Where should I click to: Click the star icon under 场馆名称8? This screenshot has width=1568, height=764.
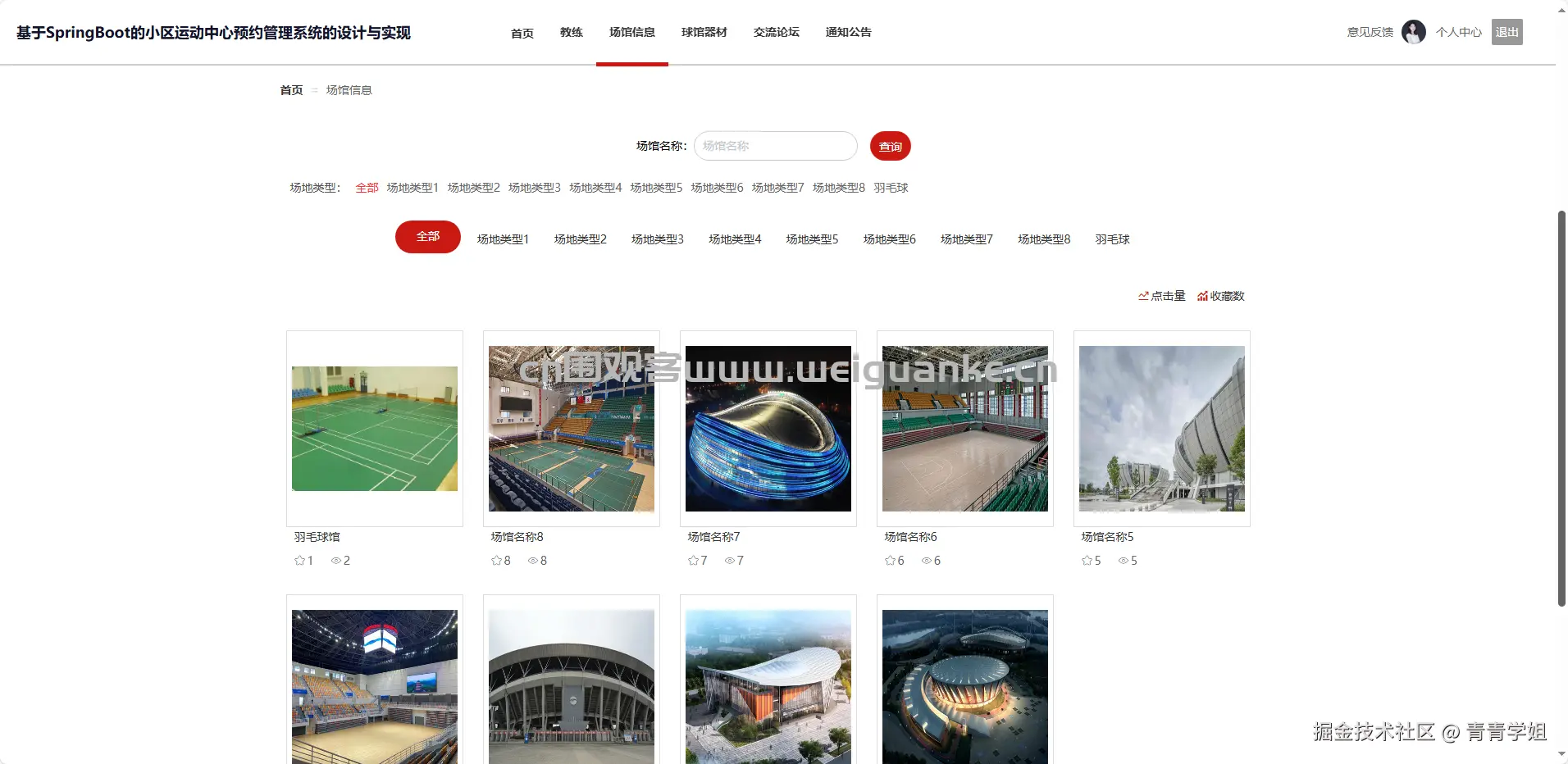coord(496,561)
